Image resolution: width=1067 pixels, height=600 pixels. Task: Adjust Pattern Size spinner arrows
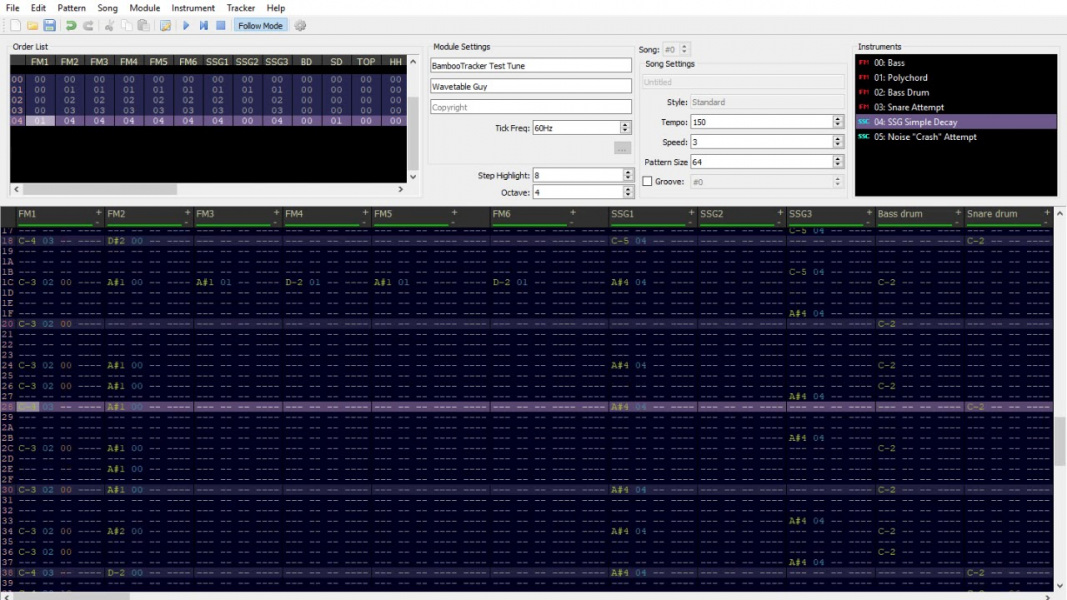tap(838, 162)
